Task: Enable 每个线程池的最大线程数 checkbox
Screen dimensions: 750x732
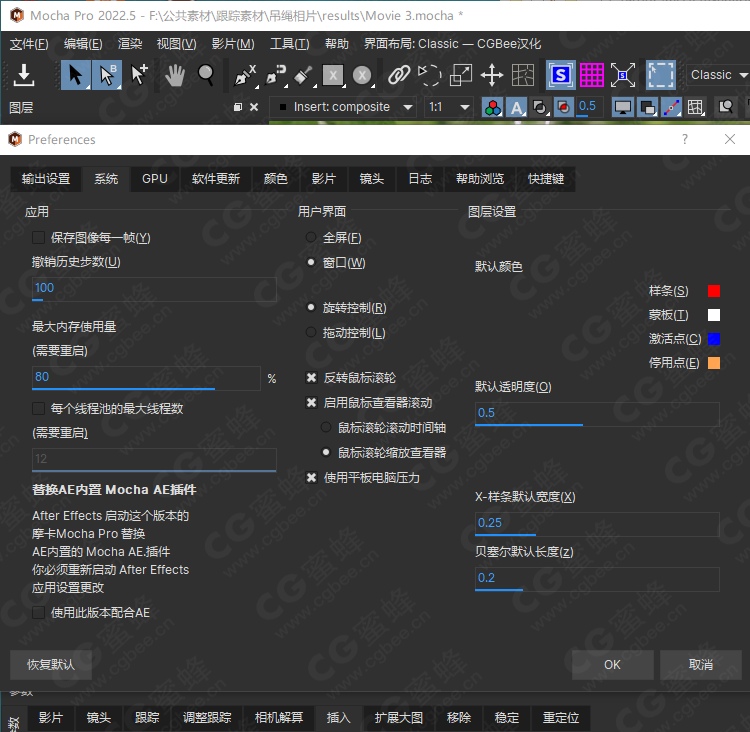Action: point(38,409)
